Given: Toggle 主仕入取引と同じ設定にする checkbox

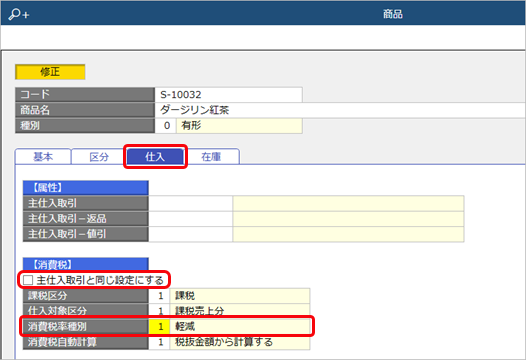Looking at the screenshot, I should point(28,280).
